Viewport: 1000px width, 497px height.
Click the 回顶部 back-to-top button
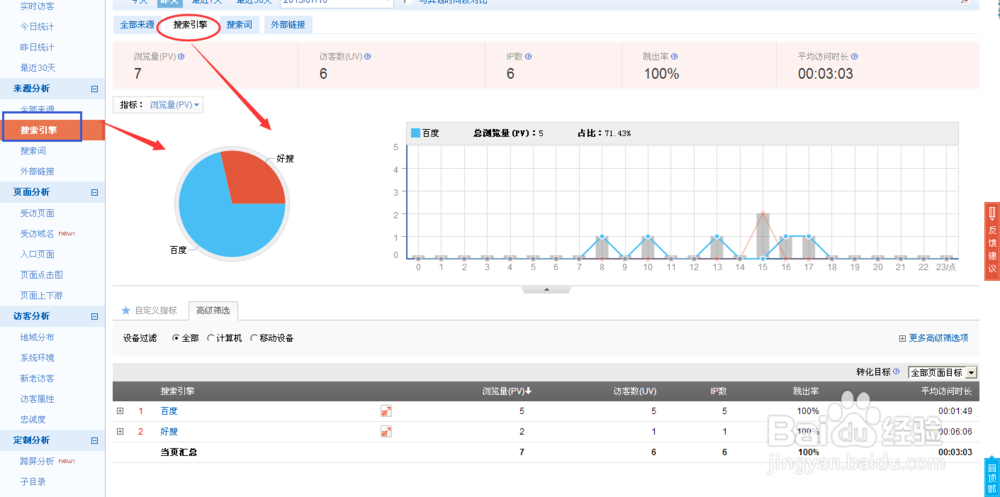(992, 477)
